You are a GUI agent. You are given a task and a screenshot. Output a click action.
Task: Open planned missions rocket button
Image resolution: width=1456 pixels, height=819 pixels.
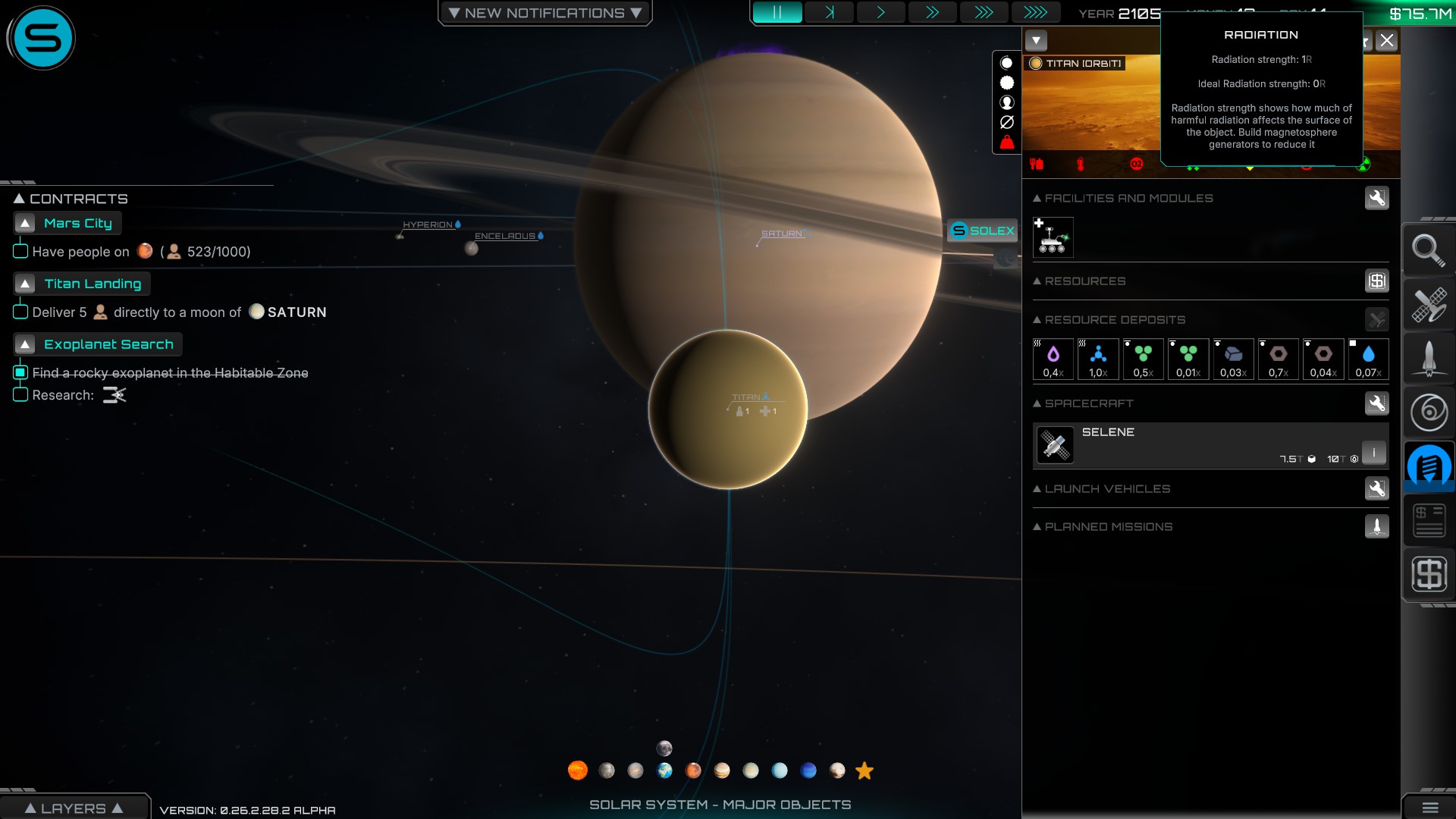[1376, 526]
